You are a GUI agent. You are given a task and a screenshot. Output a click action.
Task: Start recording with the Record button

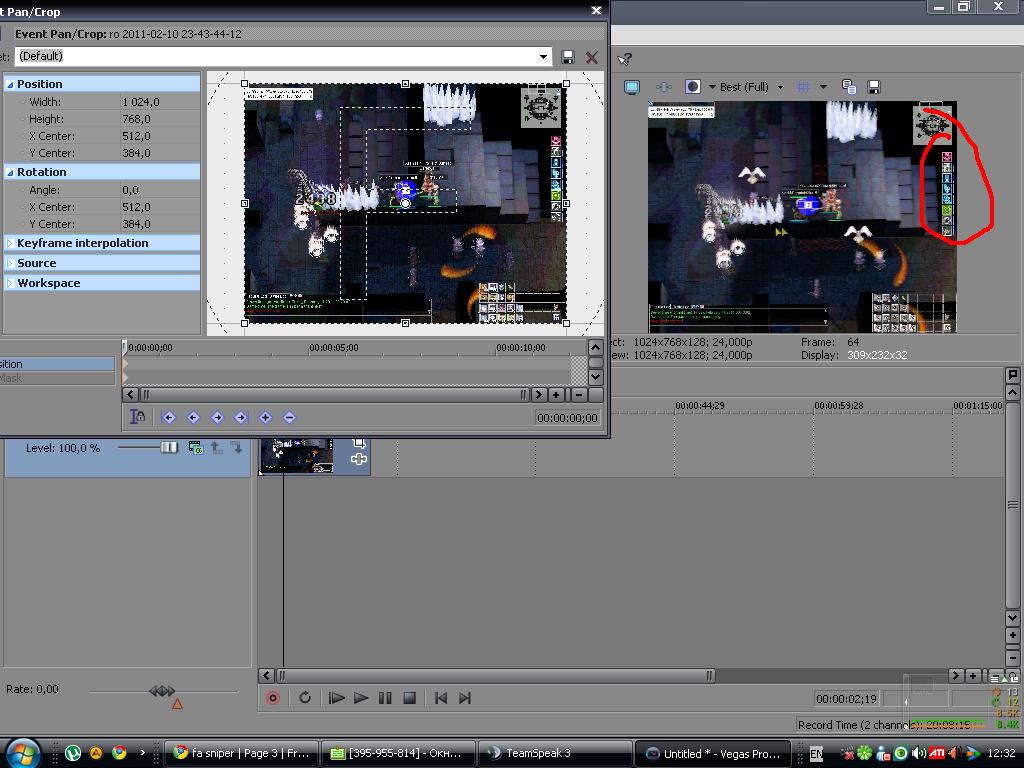click(x=273, y=698)
